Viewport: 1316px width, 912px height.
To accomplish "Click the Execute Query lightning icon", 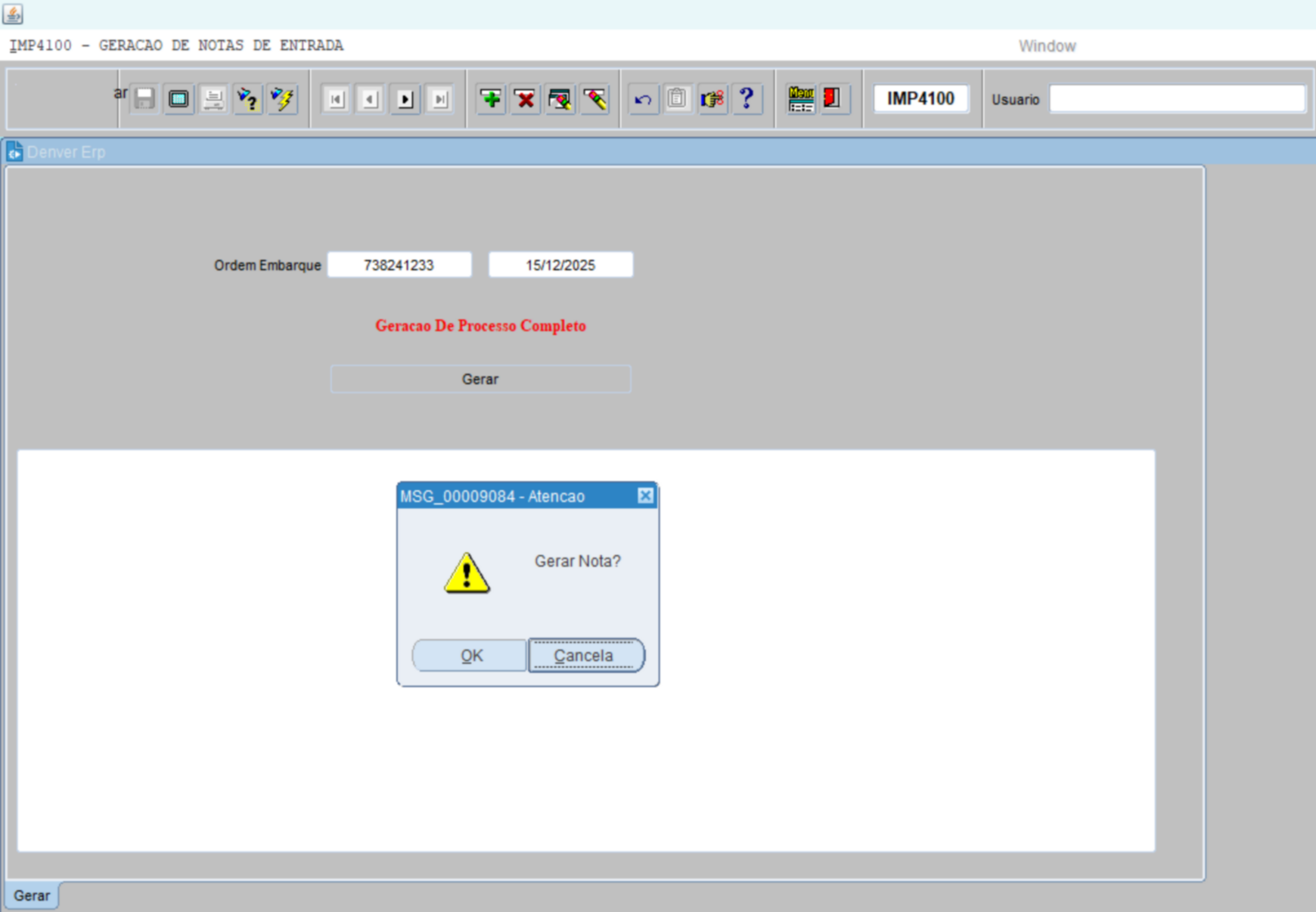I will pos(283,99).
